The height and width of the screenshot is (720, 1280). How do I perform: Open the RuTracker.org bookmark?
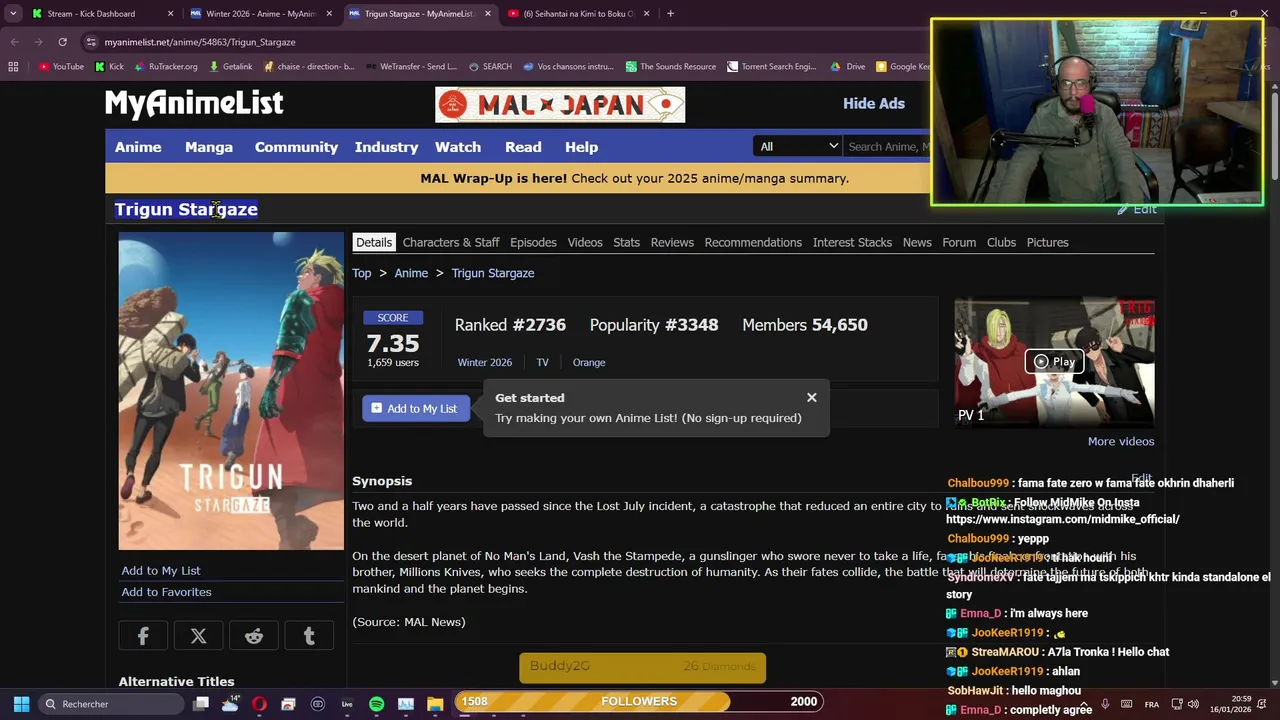[164, 67]
